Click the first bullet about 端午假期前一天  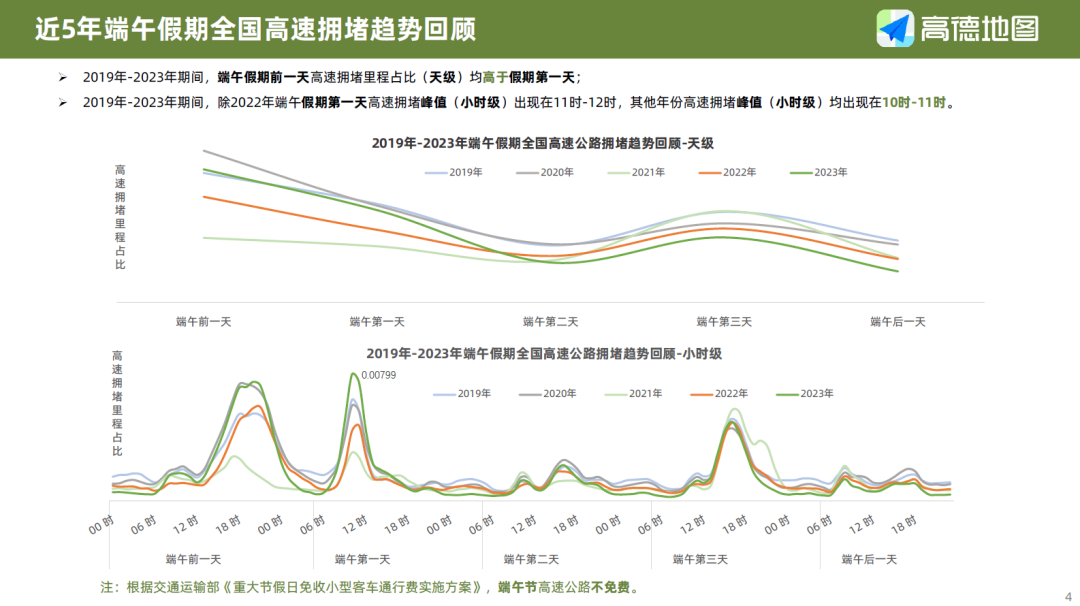tap(332, 78)
